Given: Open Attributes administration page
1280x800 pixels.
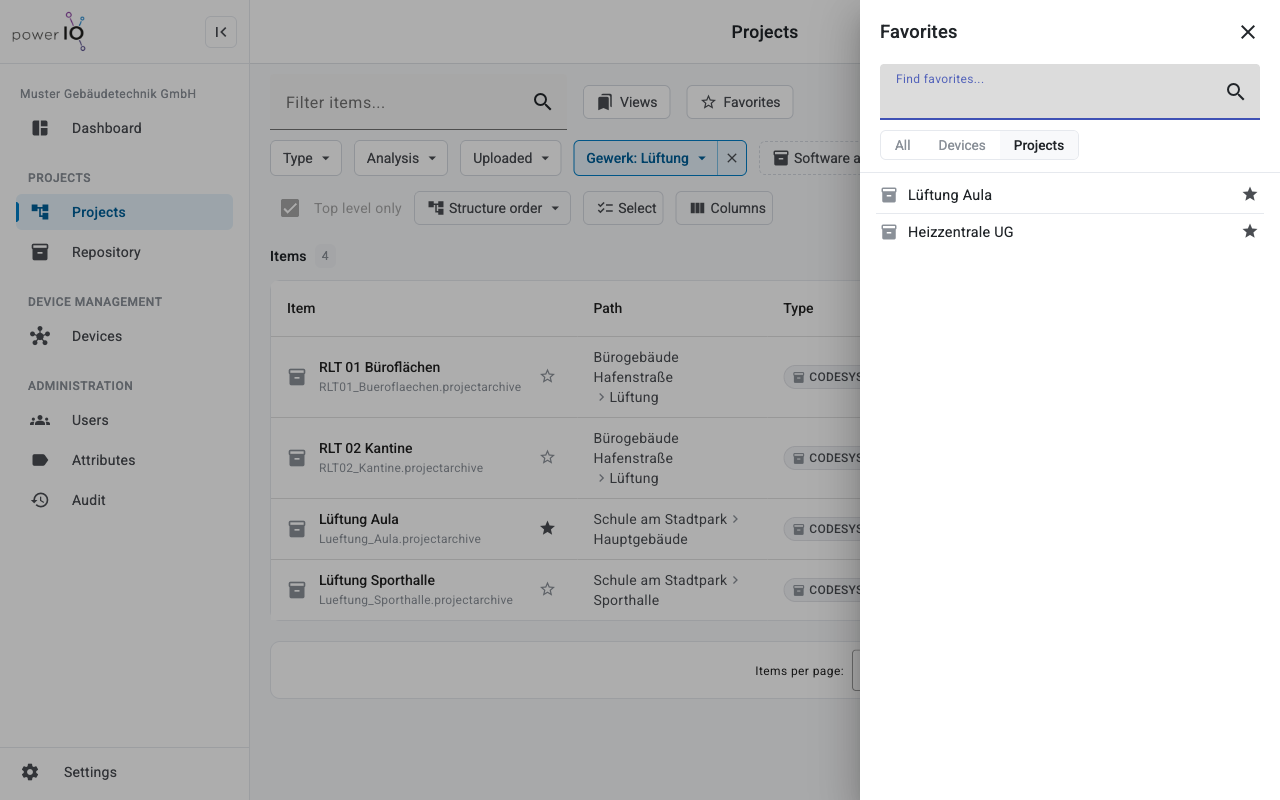Looking at the screenshot, I should tap(124, 460).
